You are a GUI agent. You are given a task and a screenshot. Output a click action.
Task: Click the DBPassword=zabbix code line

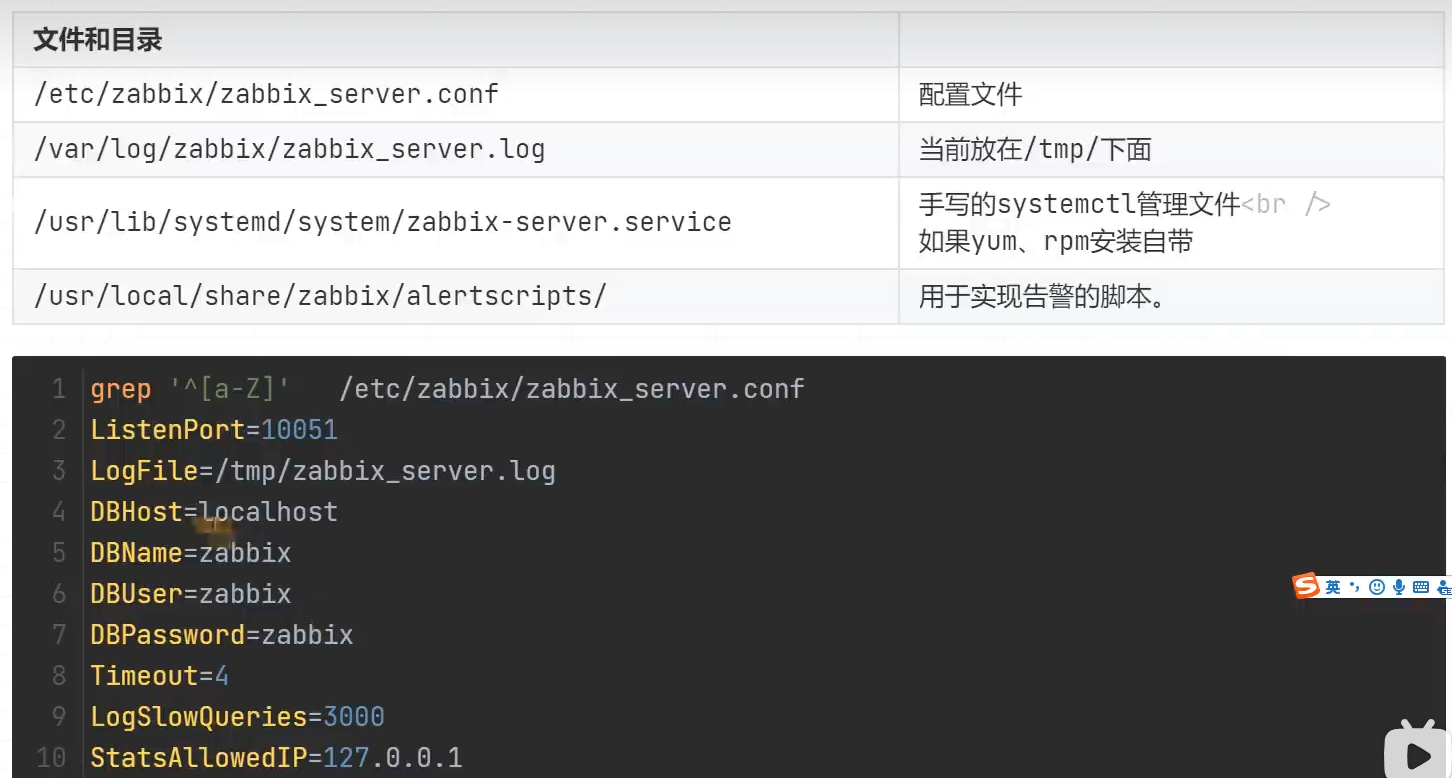pos(222,635)
